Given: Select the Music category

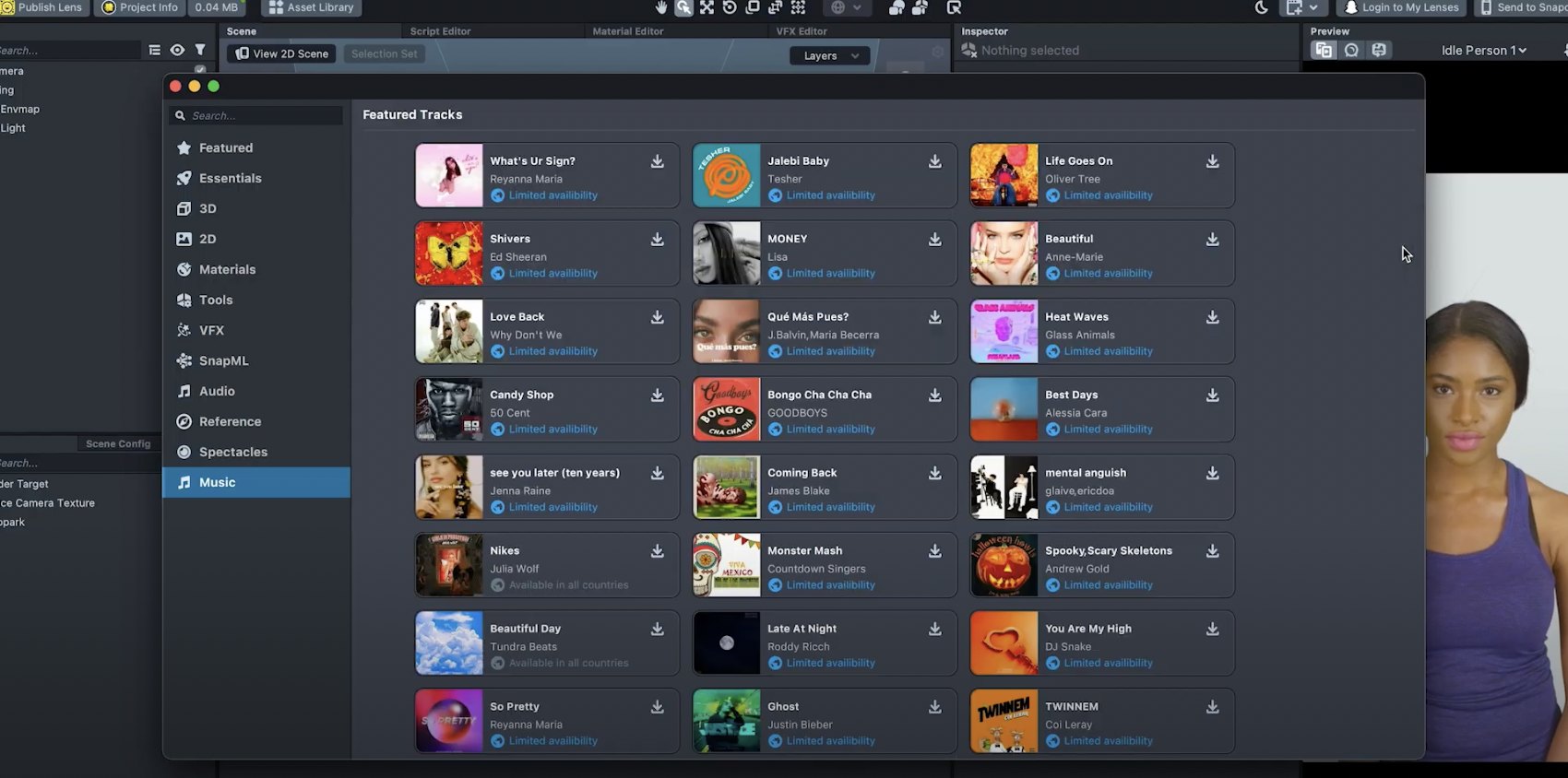Looking at the screenshot, I should tap(256, 482).
